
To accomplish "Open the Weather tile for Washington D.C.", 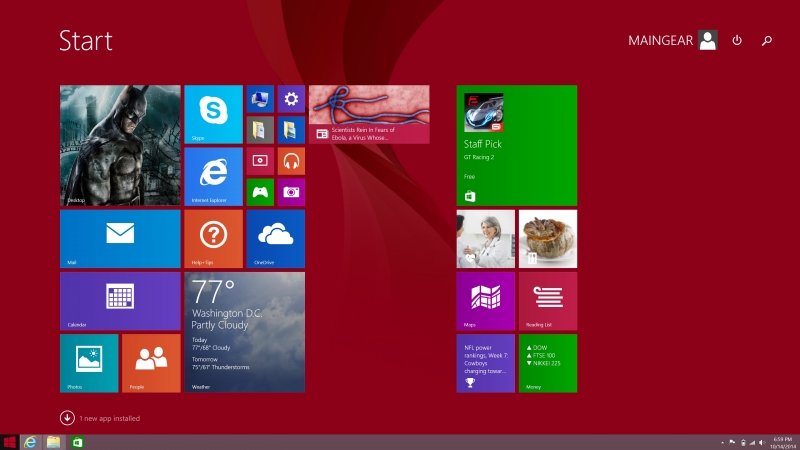I will pos(244,332).
